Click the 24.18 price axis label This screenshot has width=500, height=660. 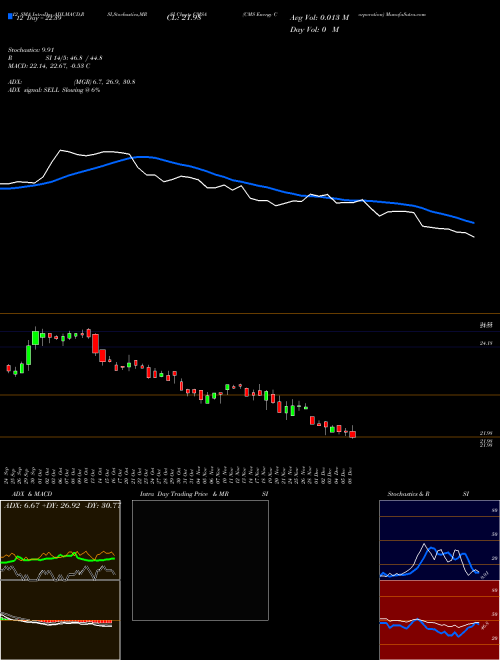coord(486,343)
